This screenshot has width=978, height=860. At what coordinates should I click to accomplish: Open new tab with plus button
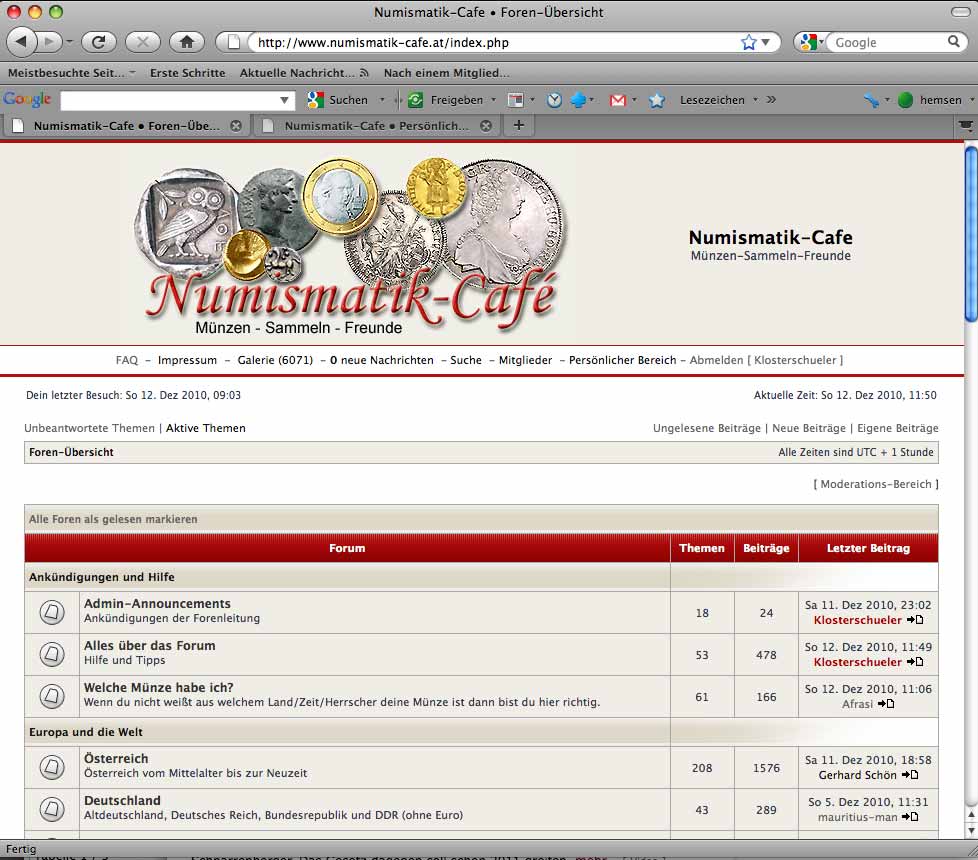[518, 126]
